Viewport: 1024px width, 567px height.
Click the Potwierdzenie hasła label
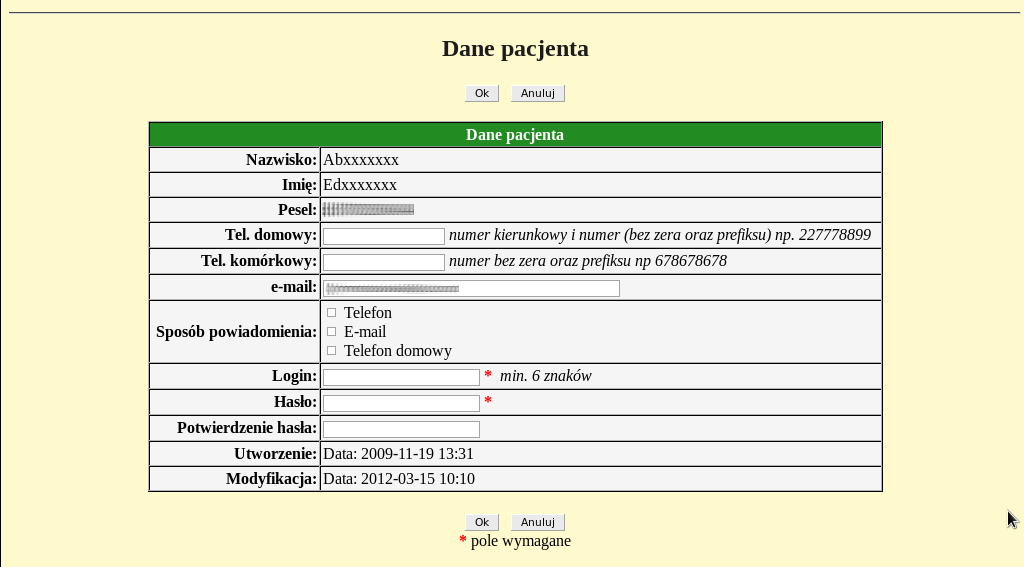pyautogui.click(x=247, y=428)
